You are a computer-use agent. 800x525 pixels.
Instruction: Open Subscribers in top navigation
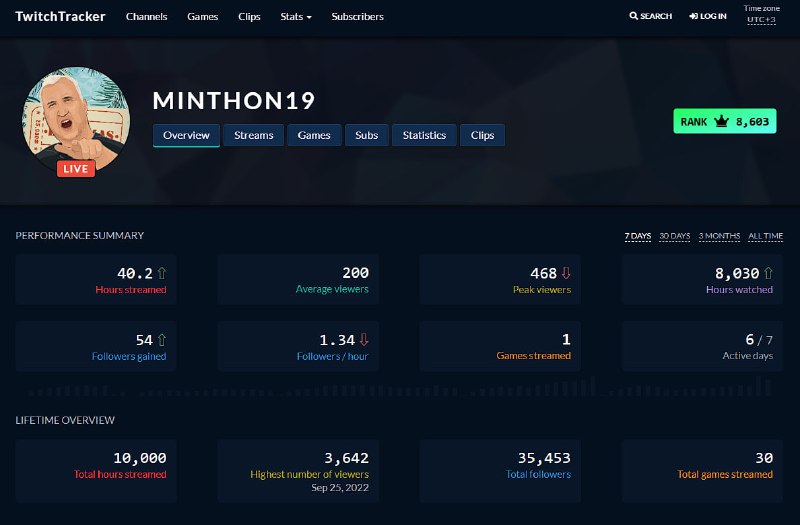click(x=357, y=17)
